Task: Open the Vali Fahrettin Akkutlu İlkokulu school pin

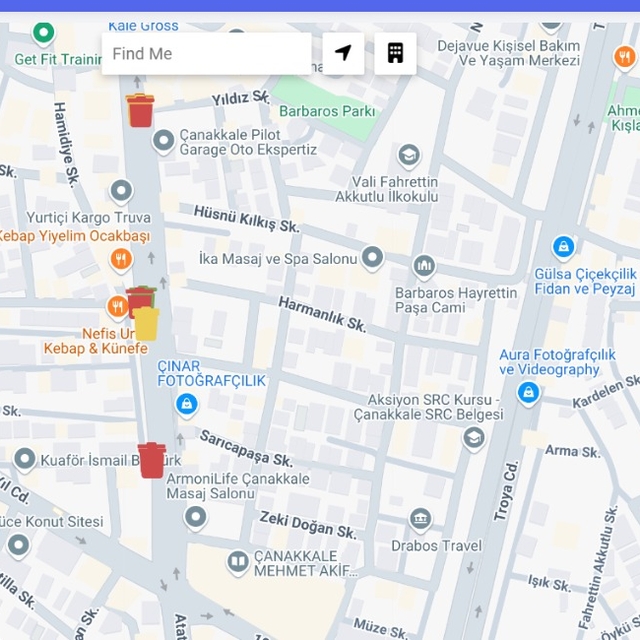Action: [x=408, y=155]
